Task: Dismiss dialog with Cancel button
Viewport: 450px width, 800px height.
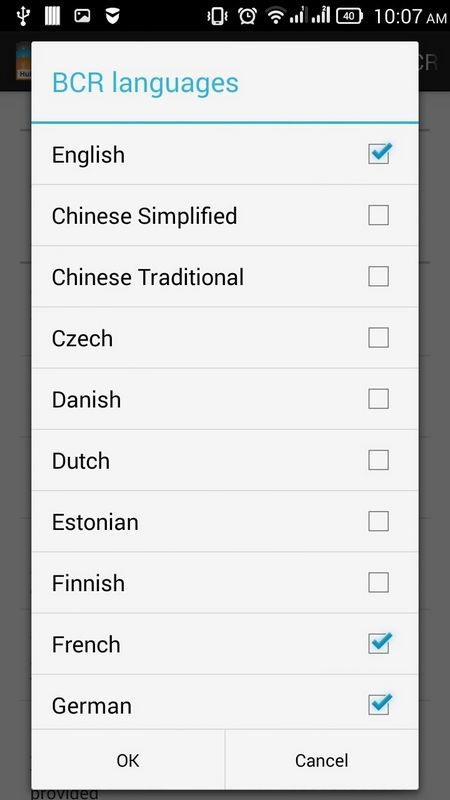Action: tap(322, 760)
